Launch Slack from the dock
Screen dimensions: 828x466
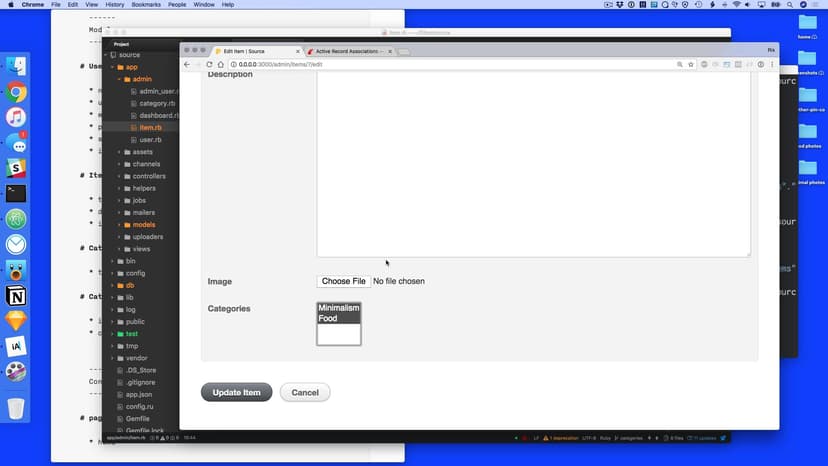pos(16,168)
